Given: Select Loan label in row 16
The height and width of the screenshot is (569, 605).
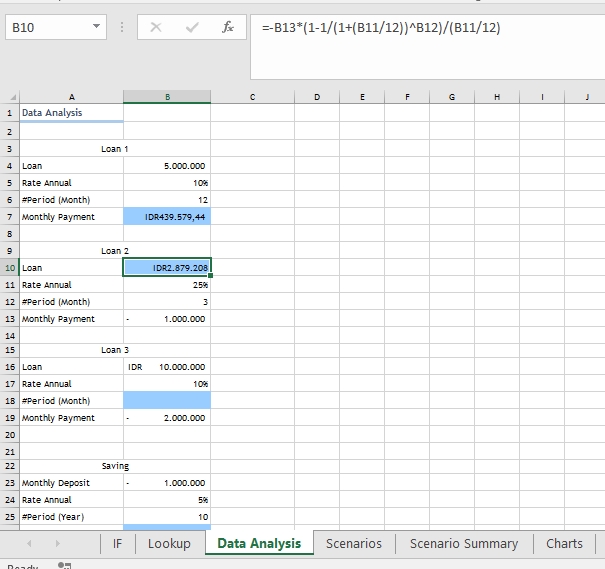Looking at the screenshot, I should 71,367.
